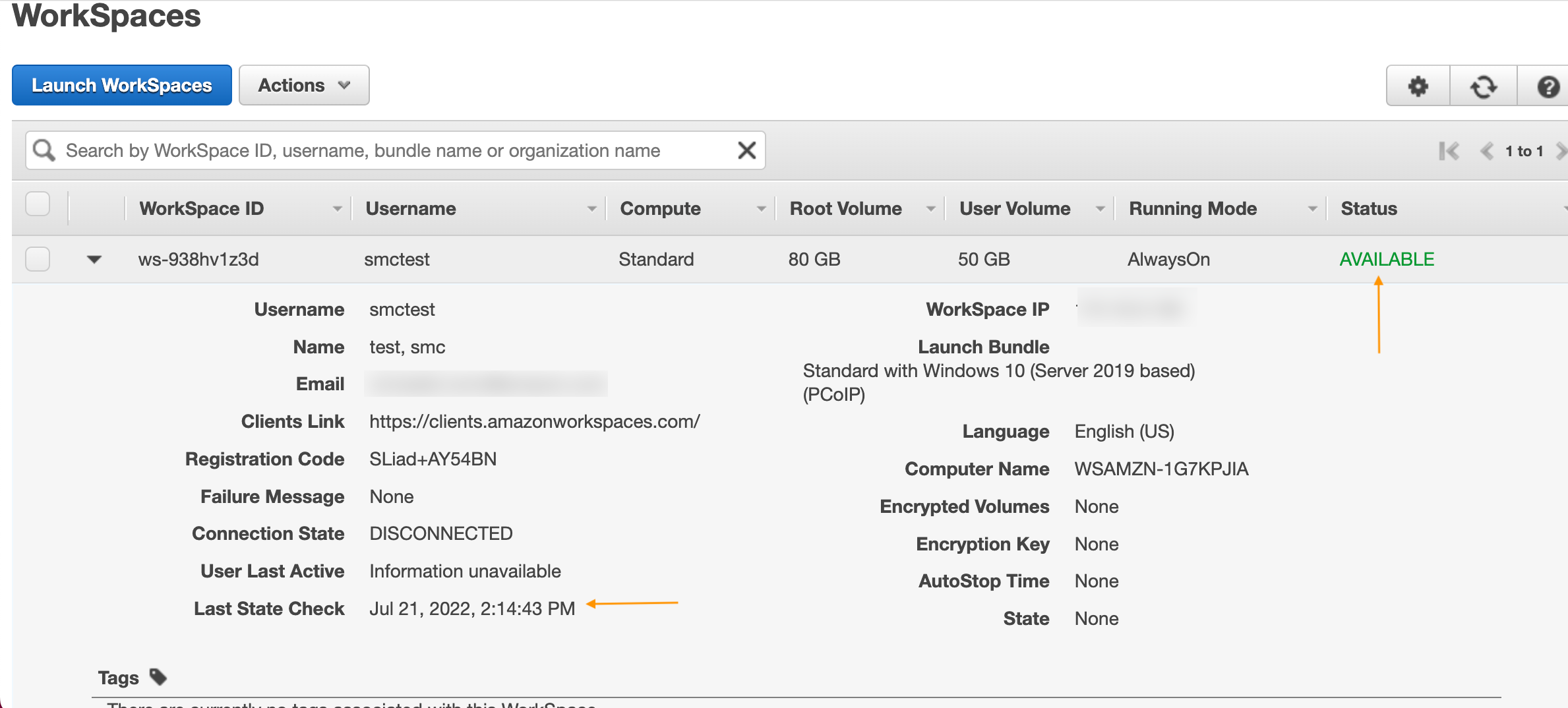This screenshot has height=708, width=1568.
Task: Click the Tags label icon
Action: (157, 676)
